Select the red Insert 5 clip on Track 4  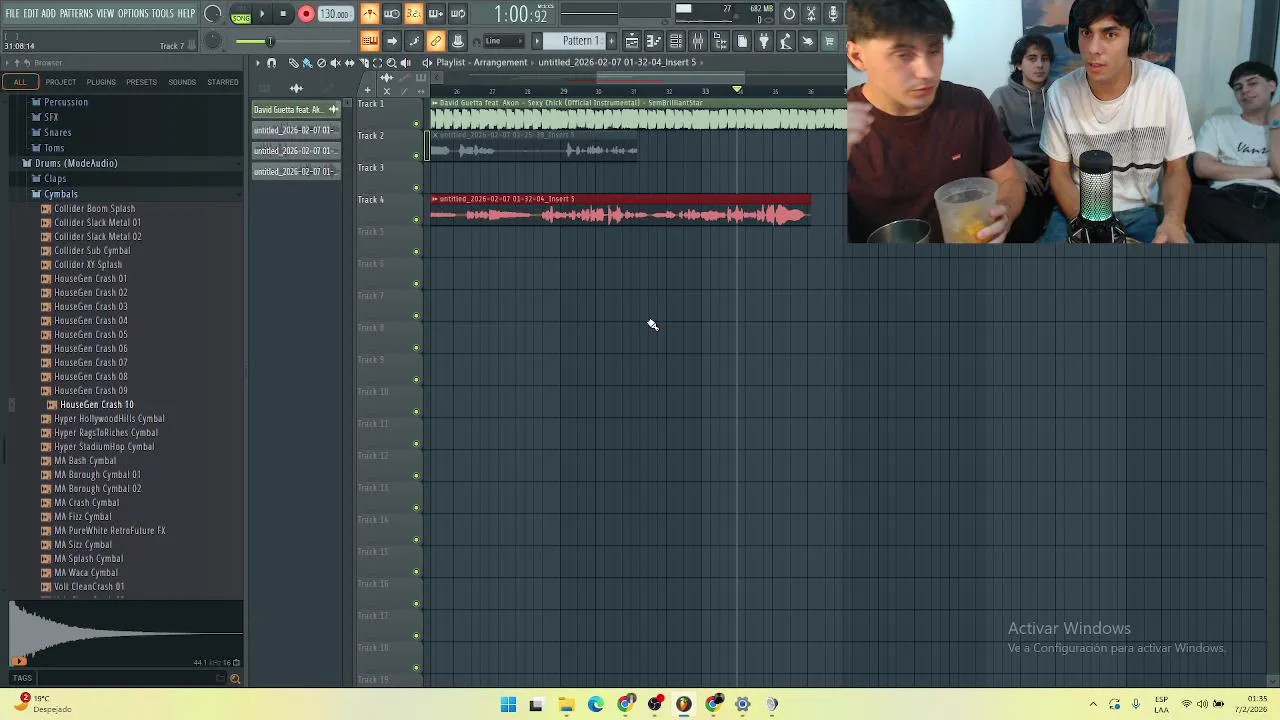pos(620,209)
